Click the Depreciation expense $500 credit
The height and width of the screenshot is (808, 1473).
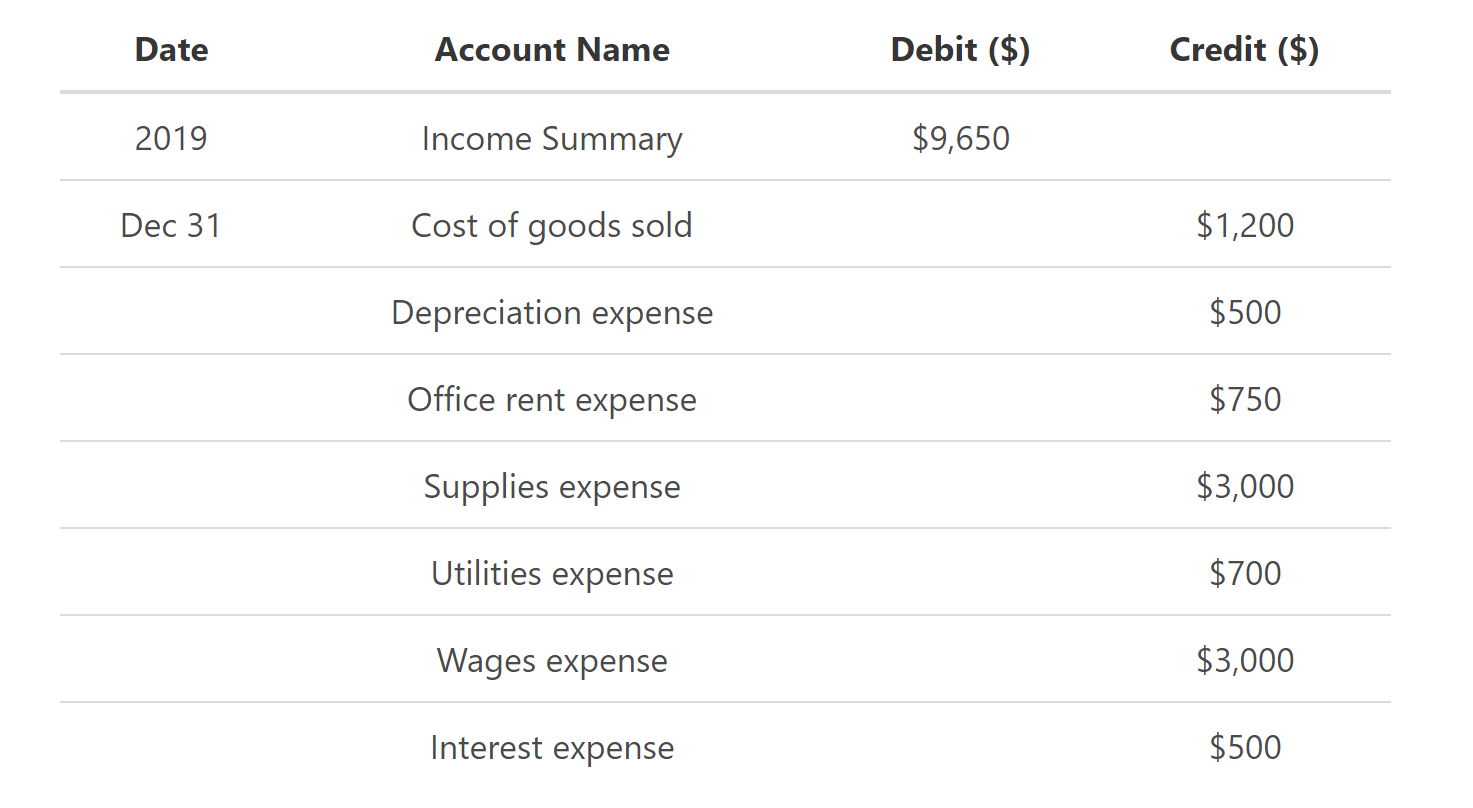(x=1244, y=312)
